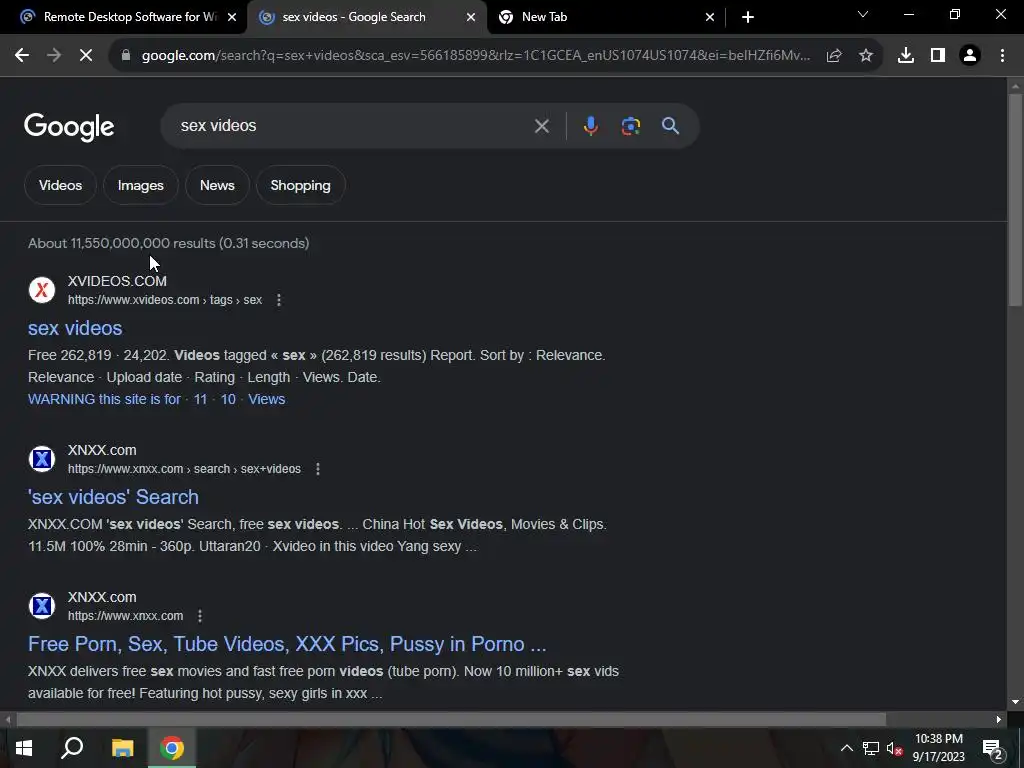Bookmark this page with the star icon
Screen dimensions: 1024x768
point(866,56)
